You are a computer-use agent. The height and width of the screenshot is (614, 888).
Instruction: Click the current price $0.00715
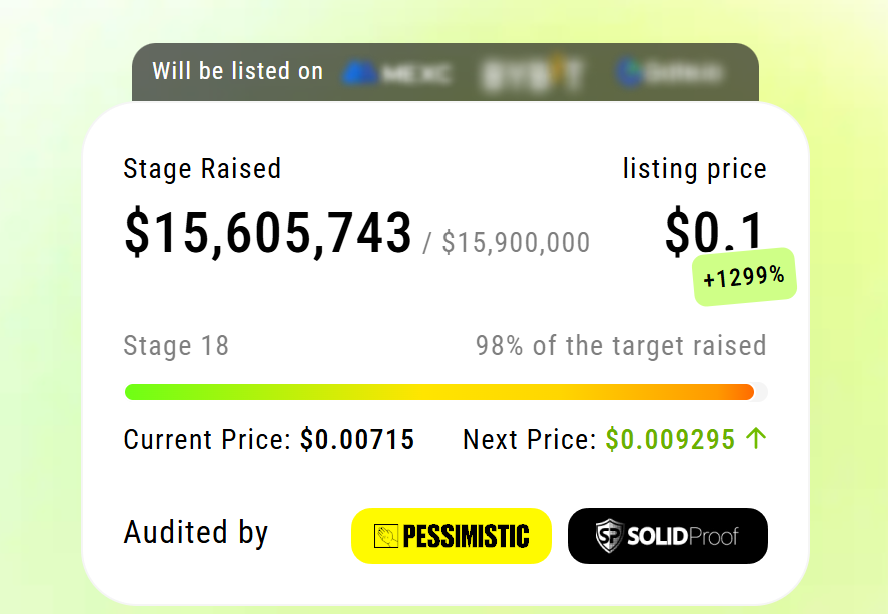pos(357,439)
